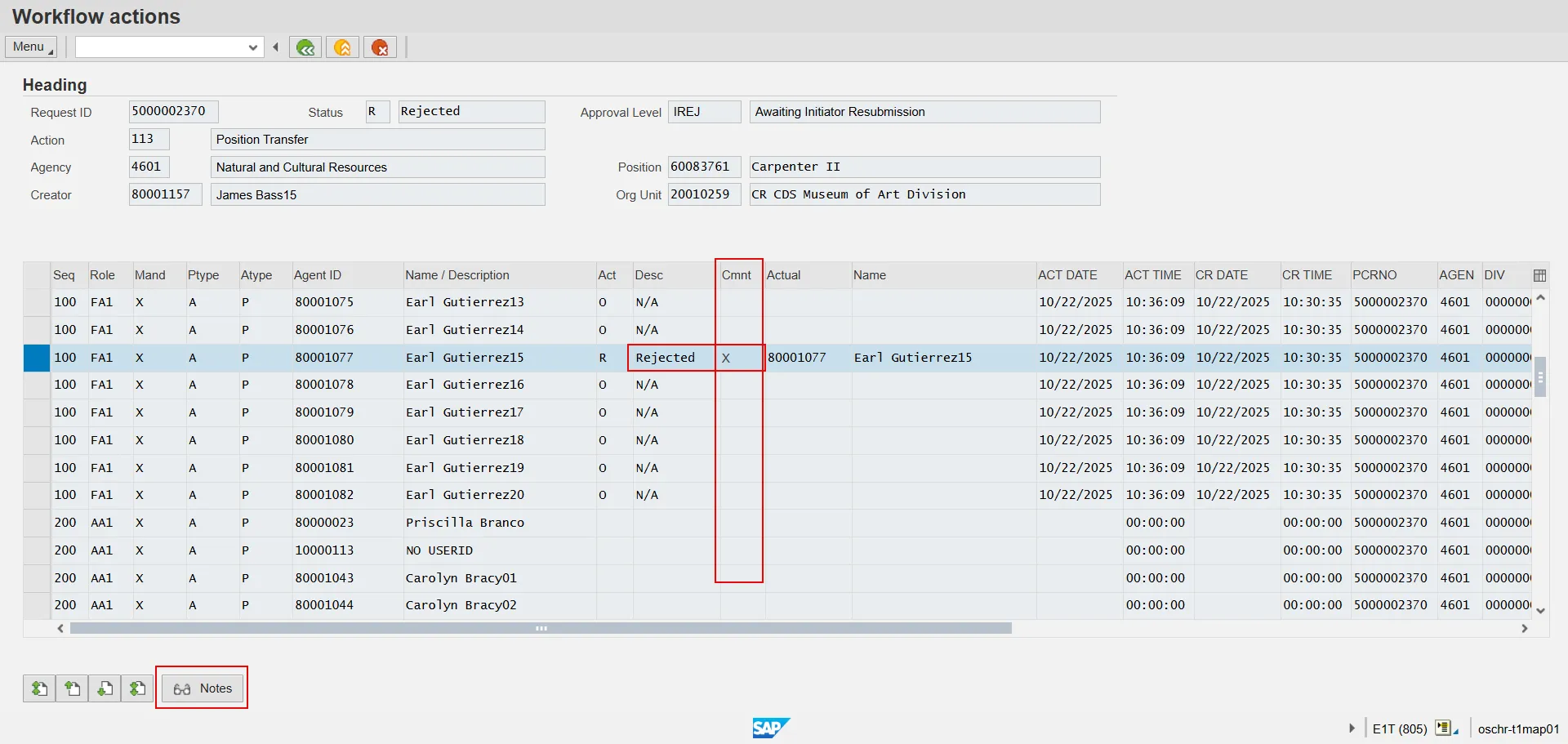Expand the transaction command field dropdown

[252, 47]
